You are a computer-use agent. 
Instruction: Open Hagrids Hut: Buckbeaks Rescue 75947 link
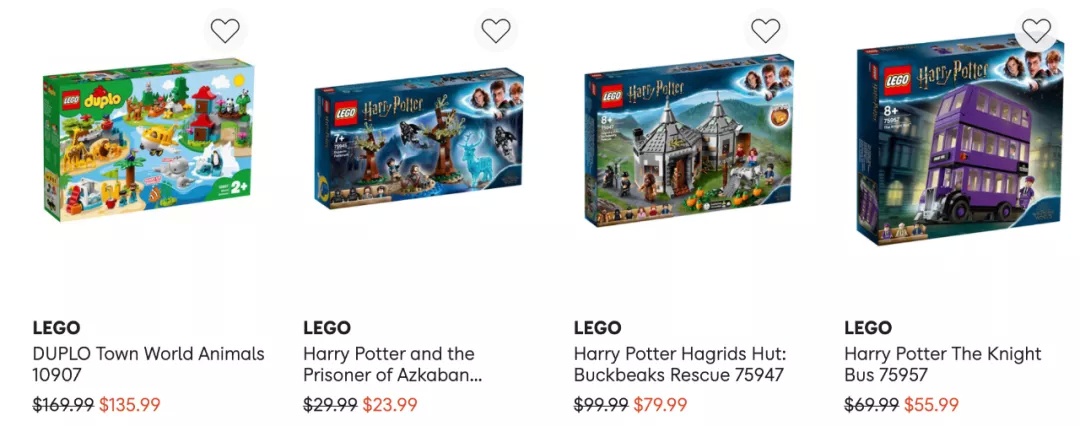[x=680, y=365]
